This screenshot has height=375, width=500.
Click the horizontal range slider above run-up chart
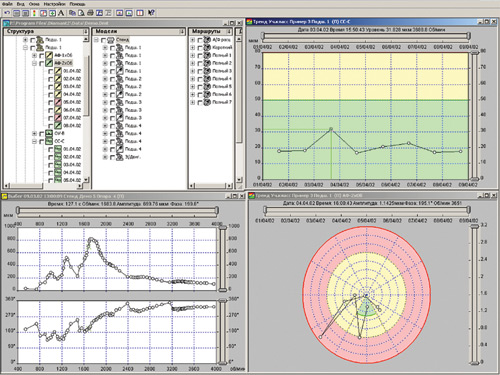click(118, 210)
